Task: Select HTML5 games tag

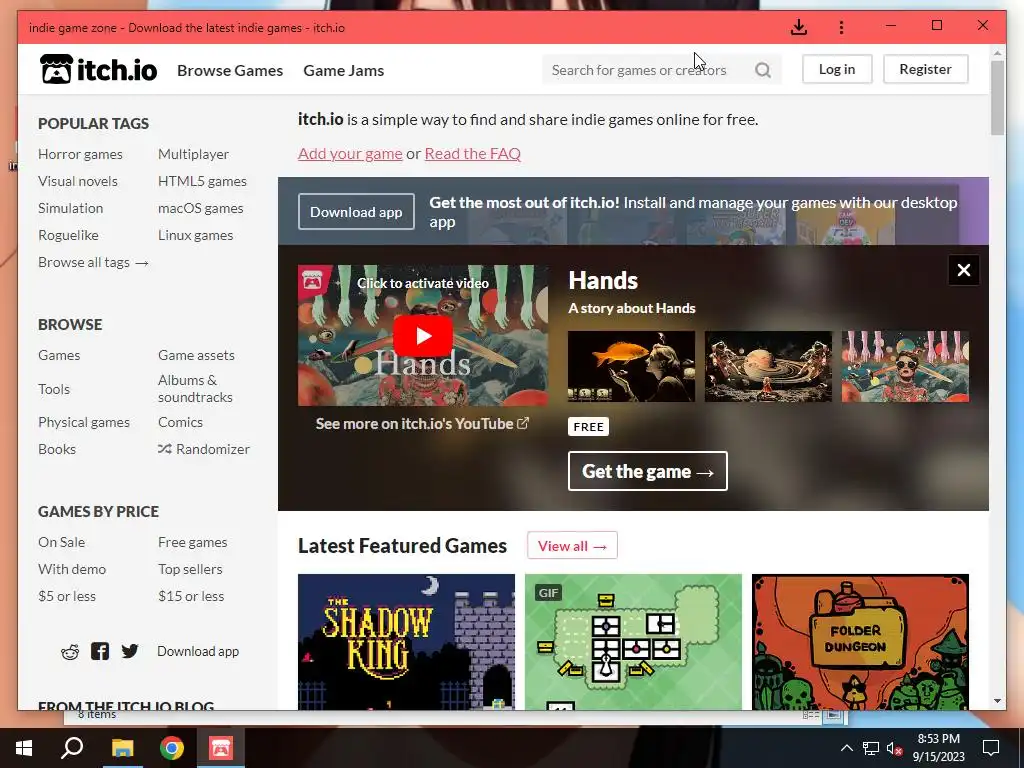Action: 202,181
